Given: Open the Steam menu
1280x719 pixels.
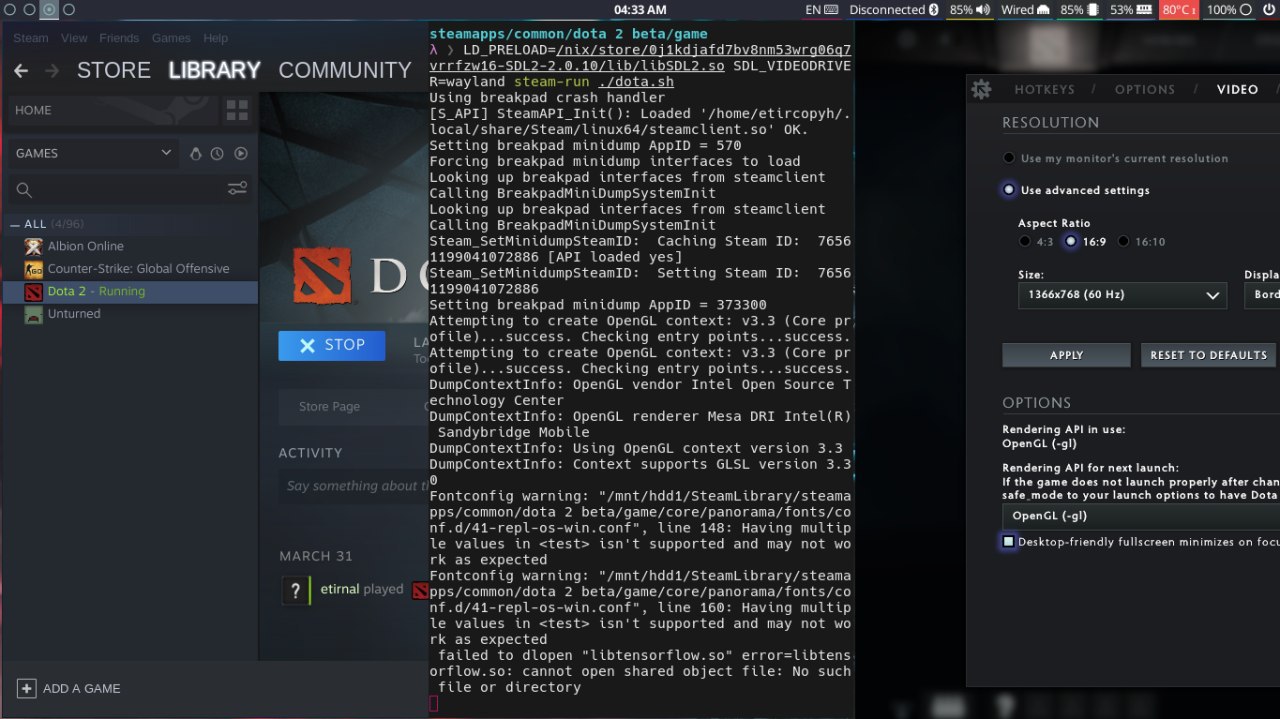Looking at the screenshot, I should click(x=30, y=38).
